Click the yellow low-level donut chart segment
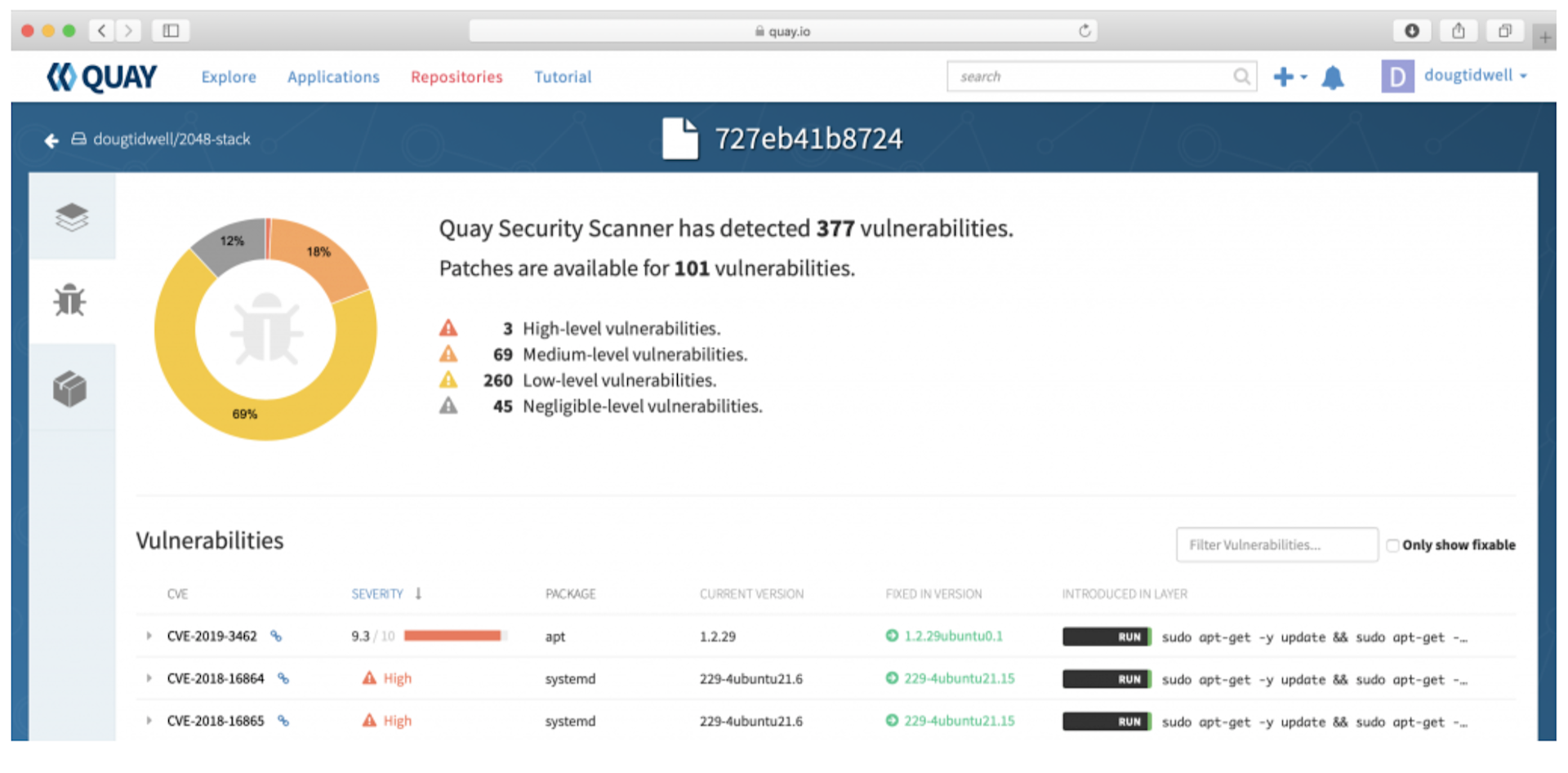Screen dimensions: 1568x773 click(245, 414)
